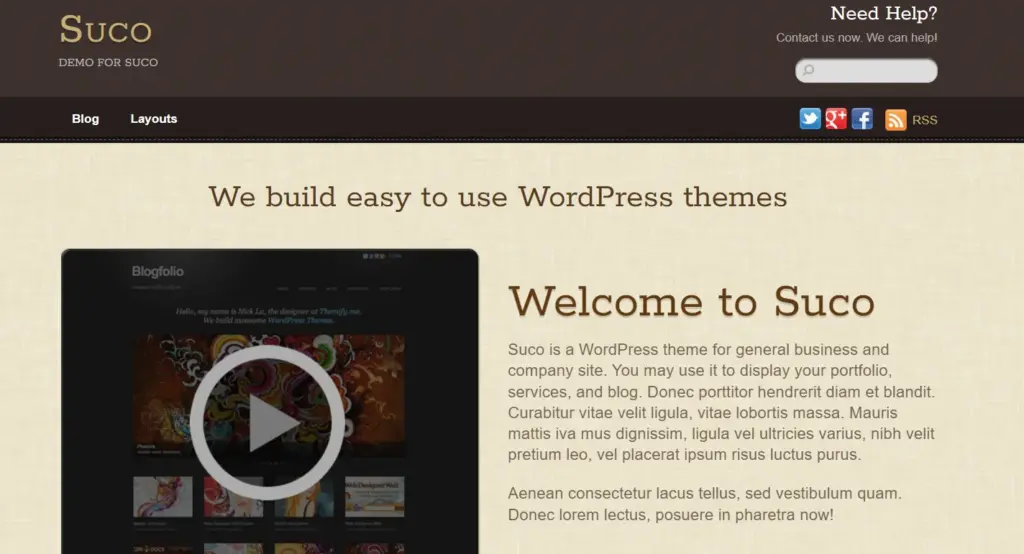Click the 'DEMO FOR SUCO' tagline

point(108,63)
